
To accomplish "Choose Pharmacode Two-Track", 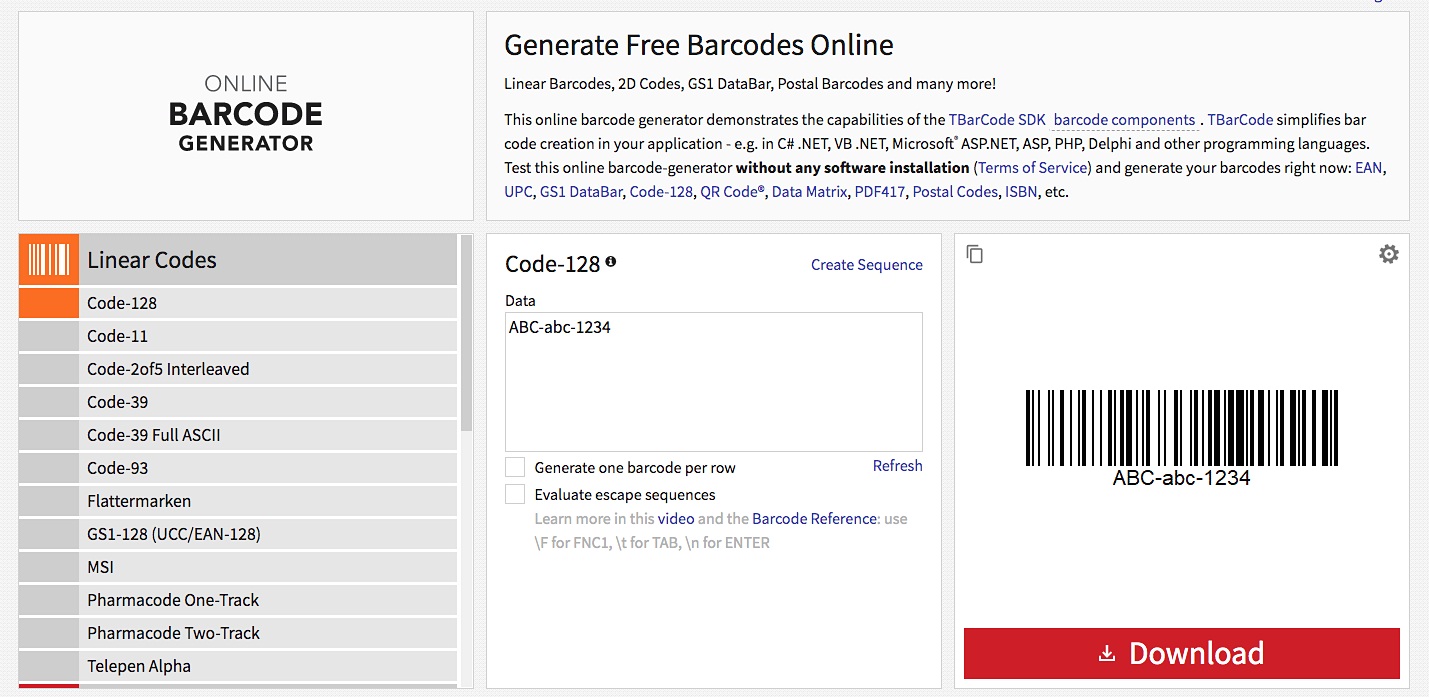I will coord(238,633).
